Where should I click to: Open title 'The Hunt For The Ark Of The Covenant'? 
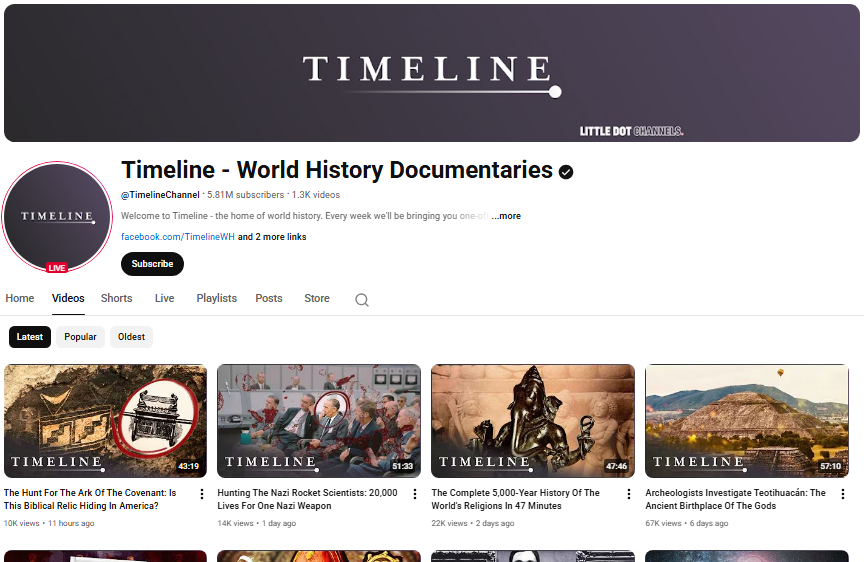click(90, 499)
